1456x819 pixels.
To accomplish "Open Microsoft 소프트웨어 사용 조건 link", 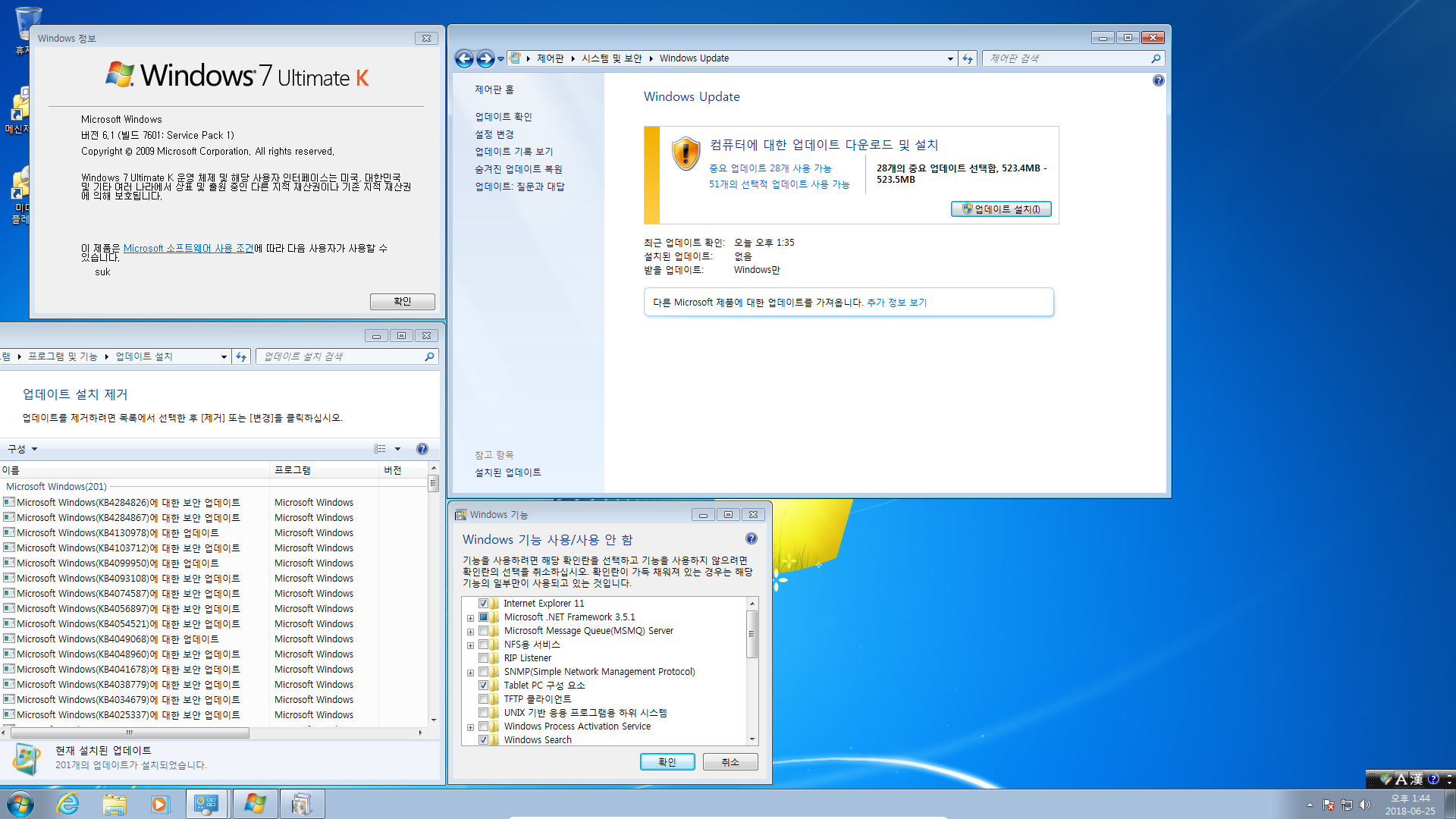I will point(189,249).
